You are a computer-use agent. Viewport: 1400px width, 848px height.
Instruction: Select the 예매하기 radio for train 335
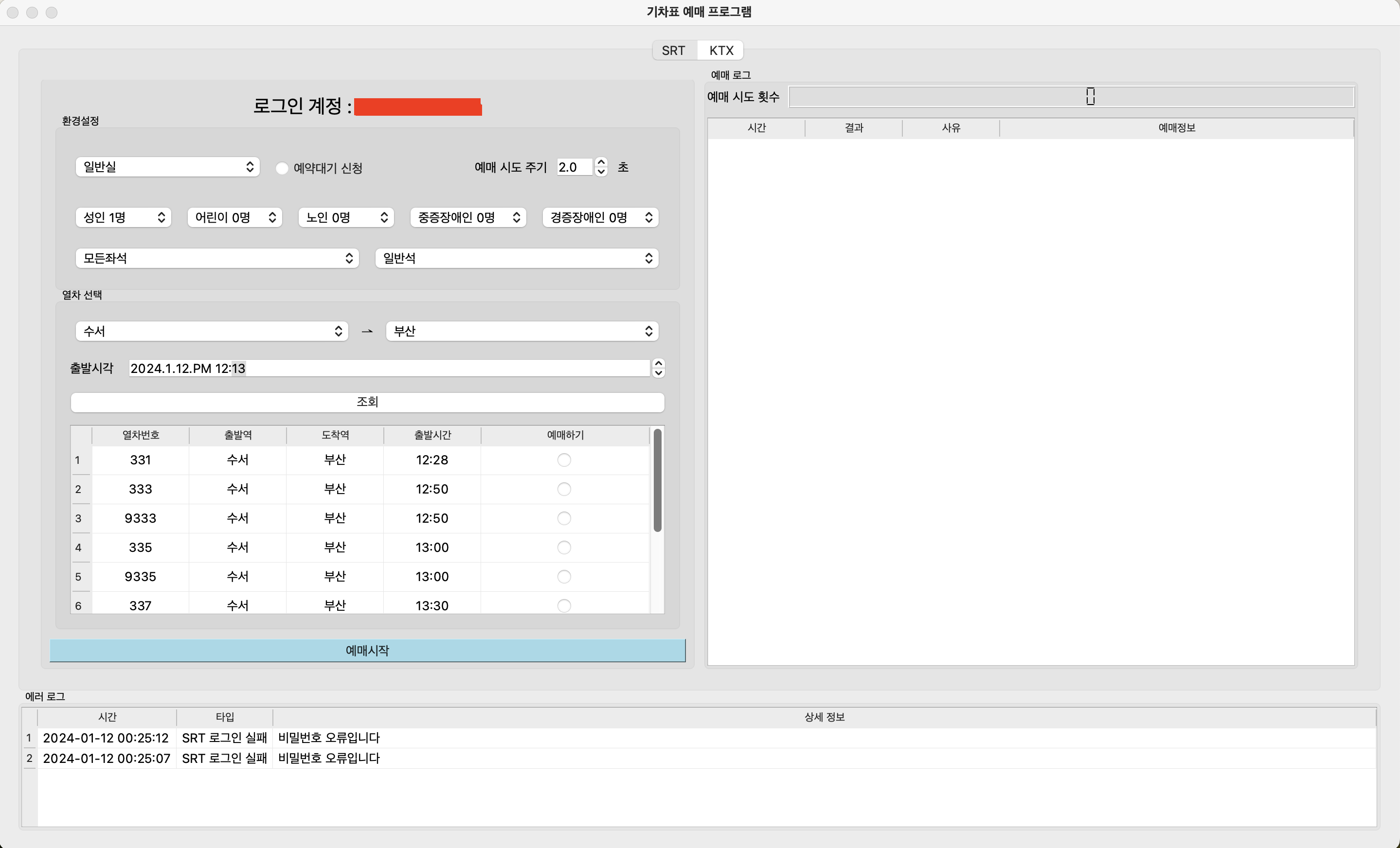[x=564, y=548]
